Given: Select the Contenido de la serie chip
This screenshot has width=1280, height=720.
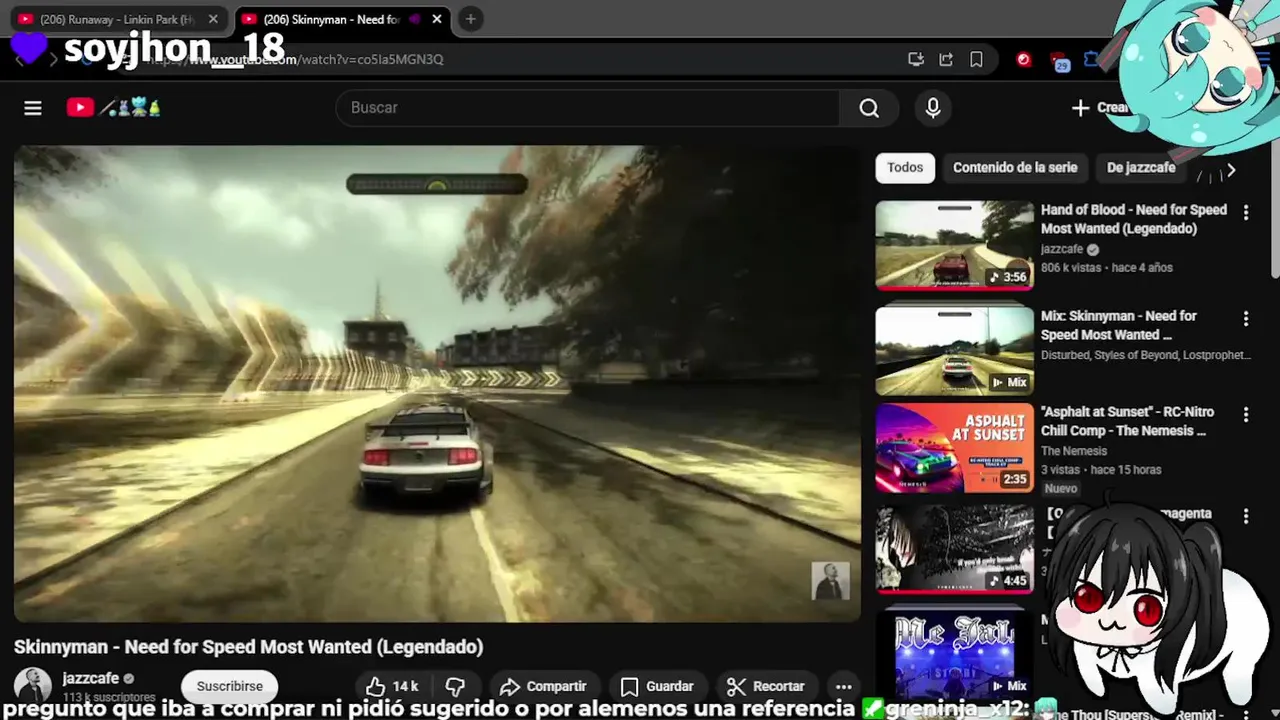Looking at the screenshot, I should (x=1015, y=168).
